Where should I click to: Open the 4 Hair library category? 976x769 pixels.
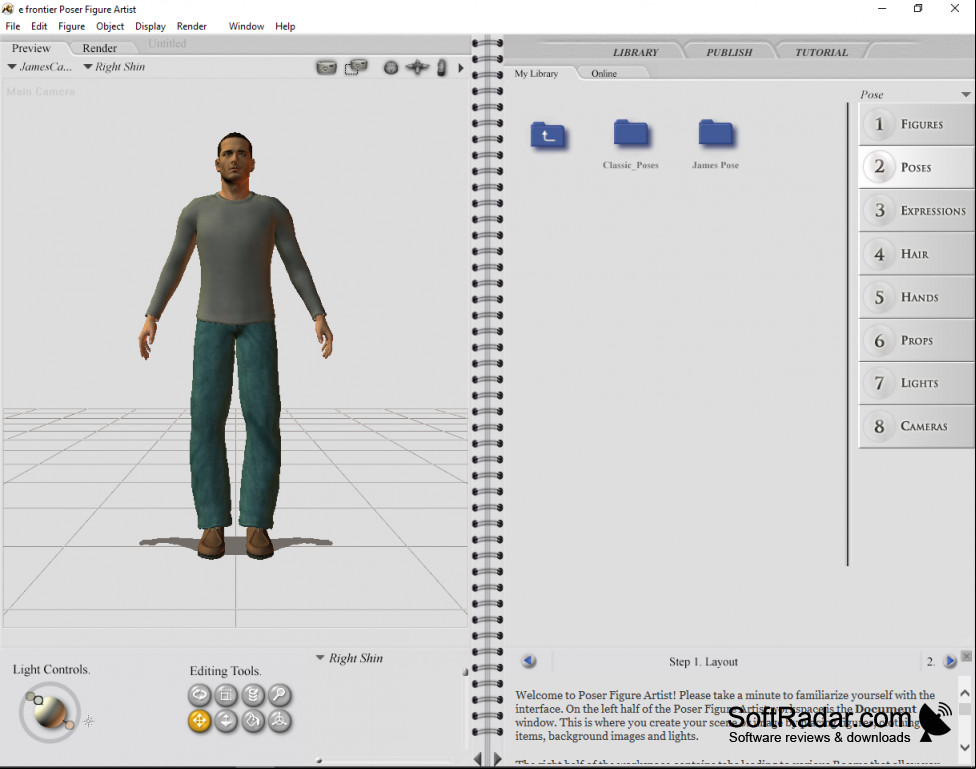tap(917, 253)
